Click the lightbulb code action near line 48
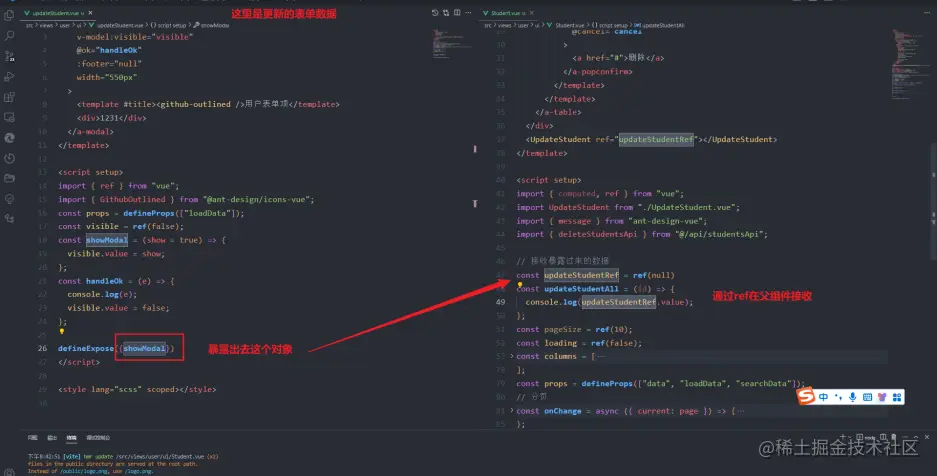Image resolution: width=937 pixels, height=476 pixels. point(520,285)
